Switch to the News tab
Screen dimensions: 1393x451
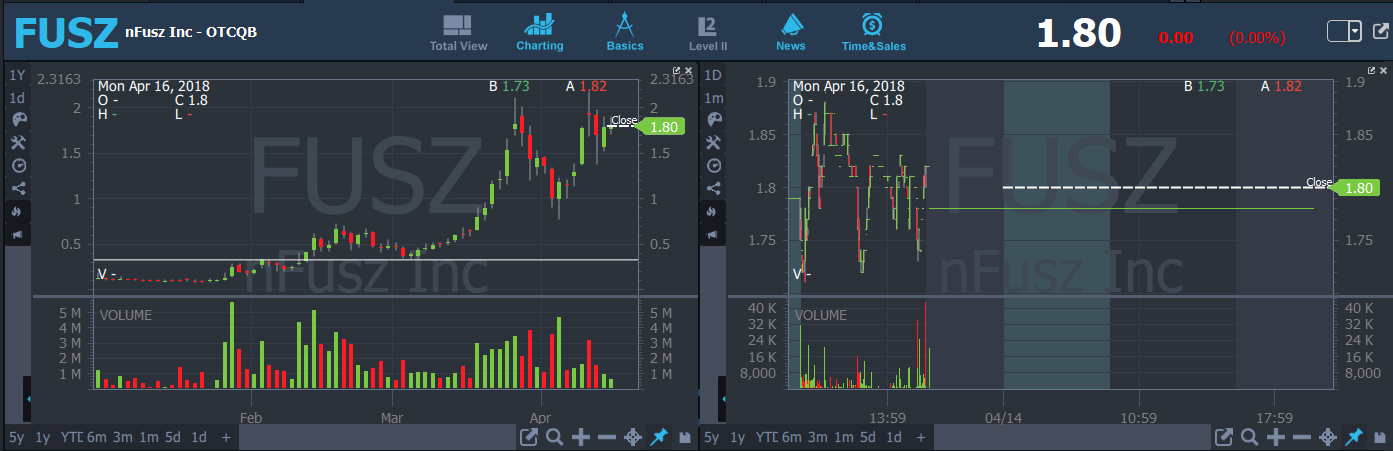(790, 32)
